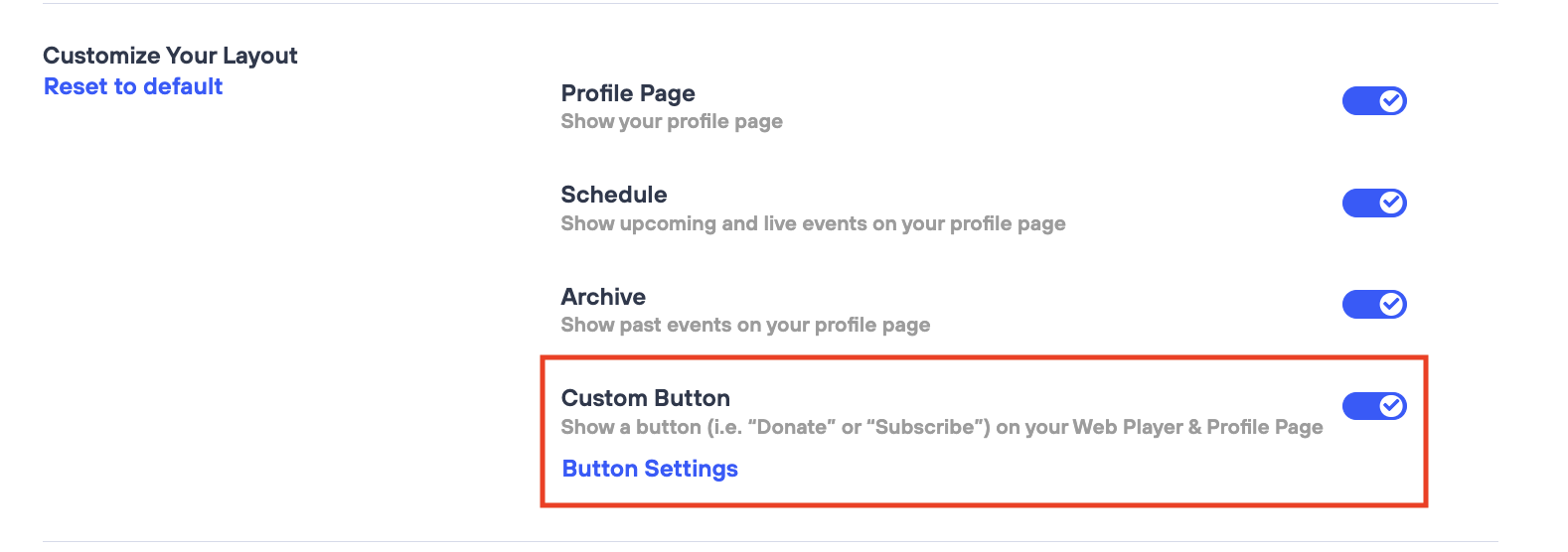1568x552 pixels.
Task: Open Button Settings link
Action: [x=650, y=469]
